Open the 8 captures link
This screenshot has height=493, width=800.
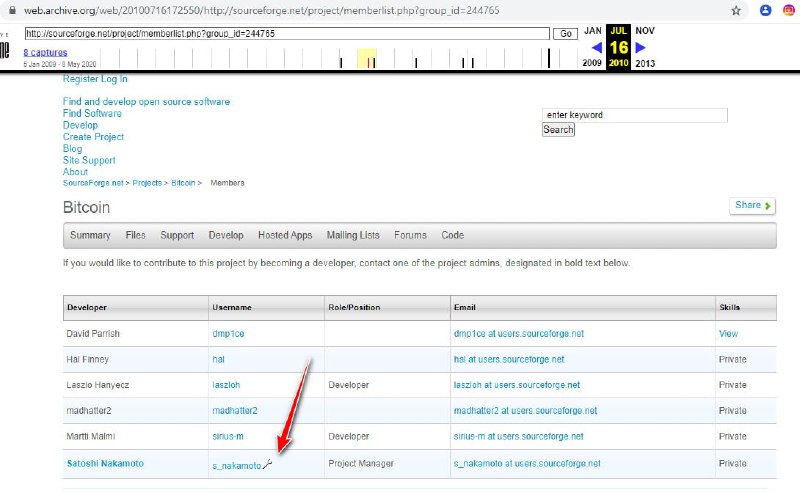[45, 53]
